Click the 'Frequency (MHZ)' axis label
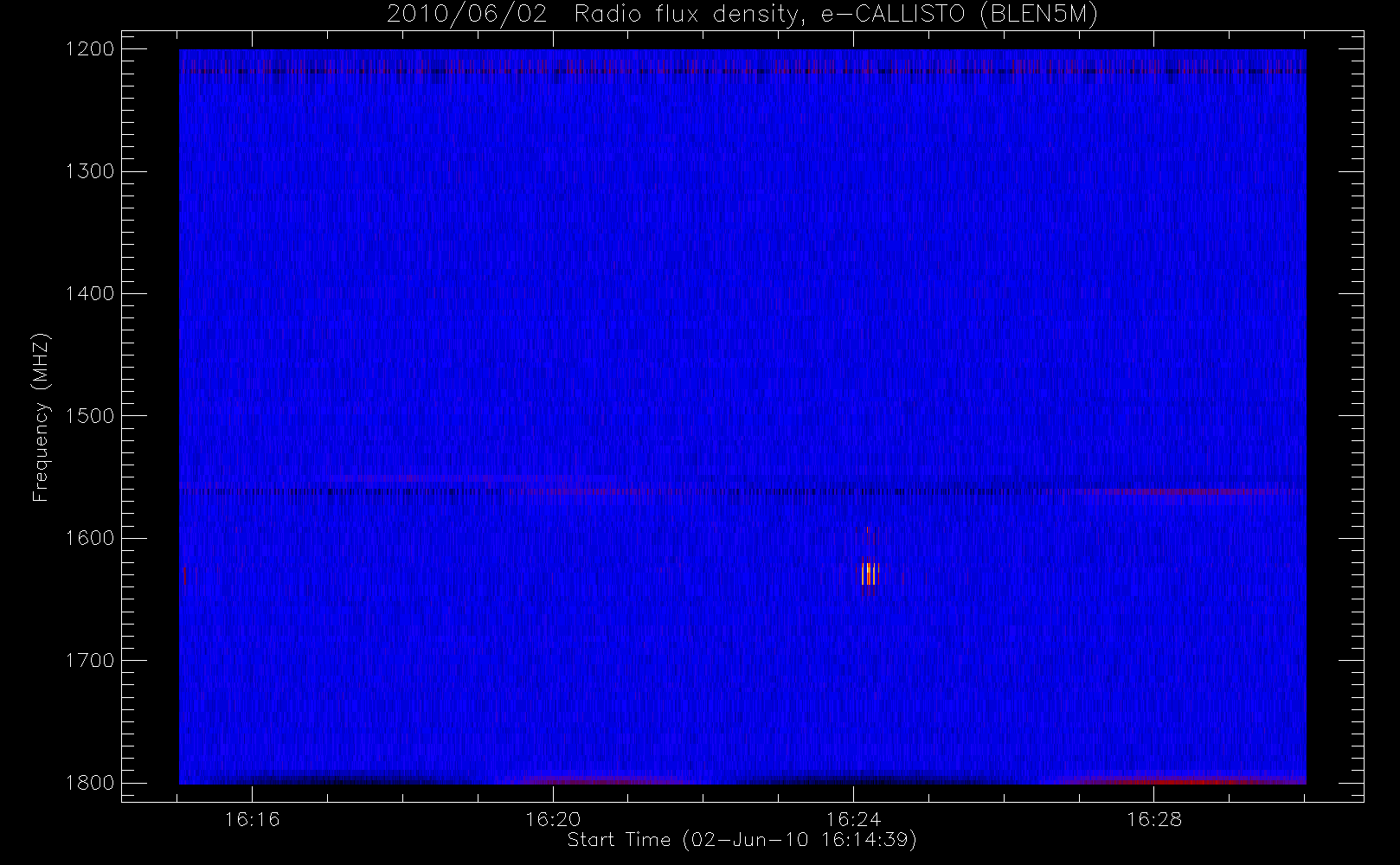Screen dimensions: 1400x865 tap(40, 417)
